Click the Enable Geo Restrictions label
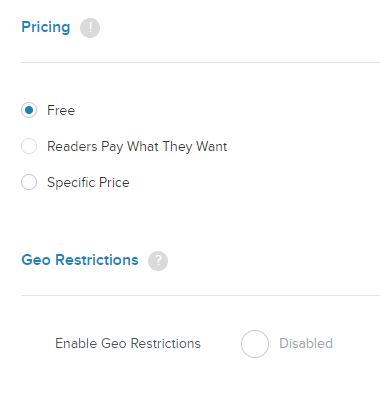The image size is (380, 395). coord(128,343)
